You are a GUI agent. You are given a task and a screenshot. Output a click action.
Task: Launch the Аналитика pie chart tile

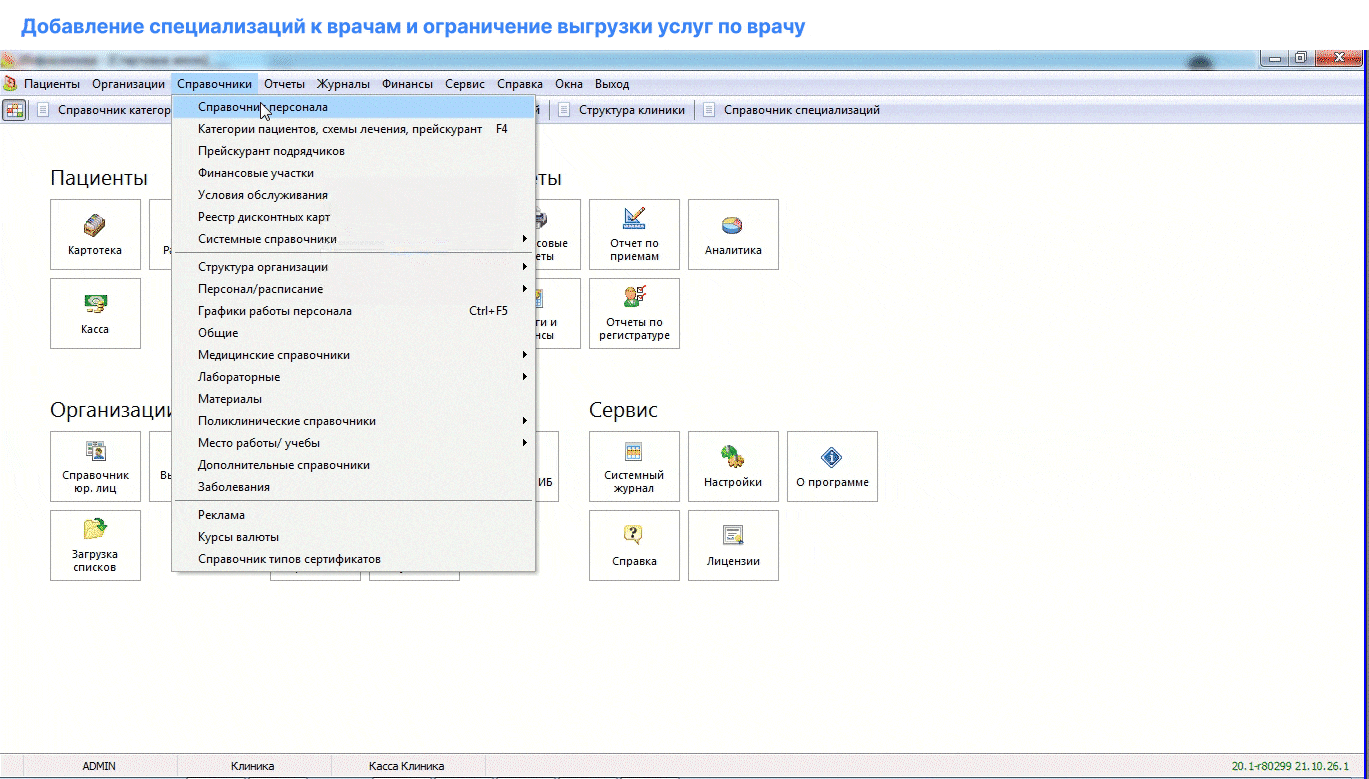click(x=733, y=234)
